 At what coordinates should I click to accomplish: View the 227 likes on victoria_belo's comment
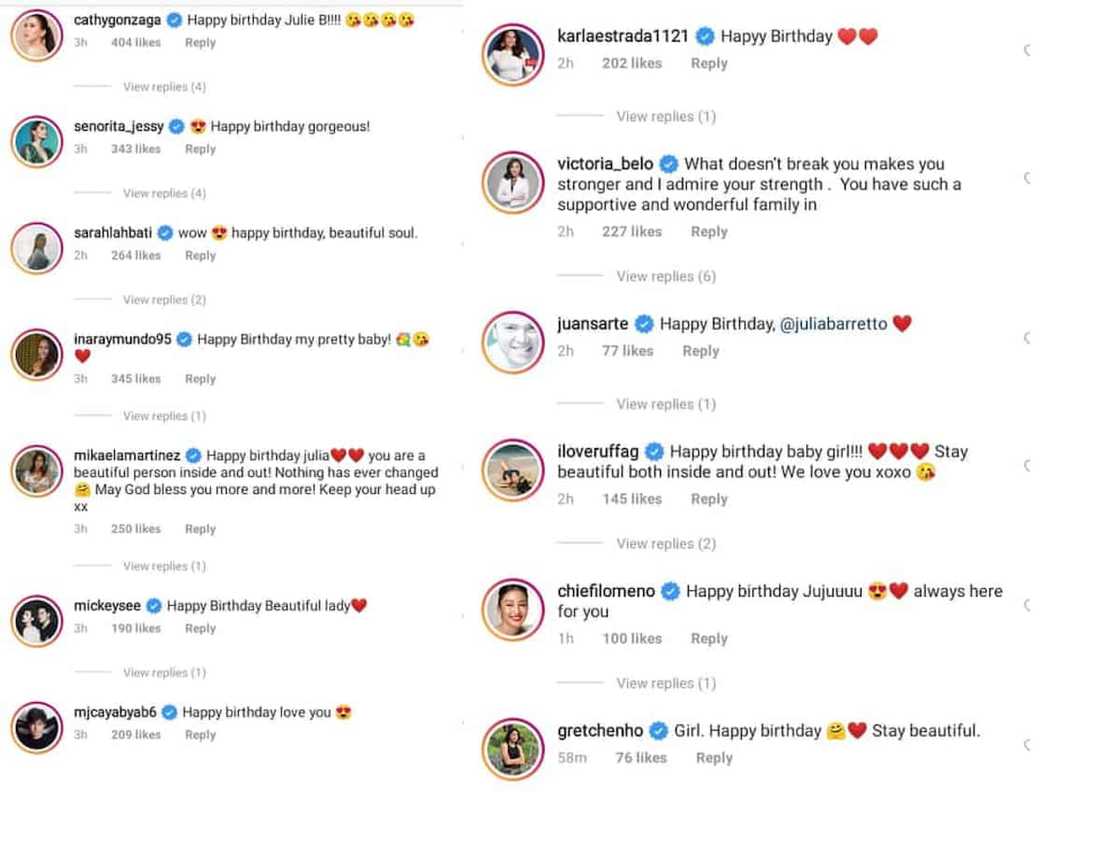[631, 232]
